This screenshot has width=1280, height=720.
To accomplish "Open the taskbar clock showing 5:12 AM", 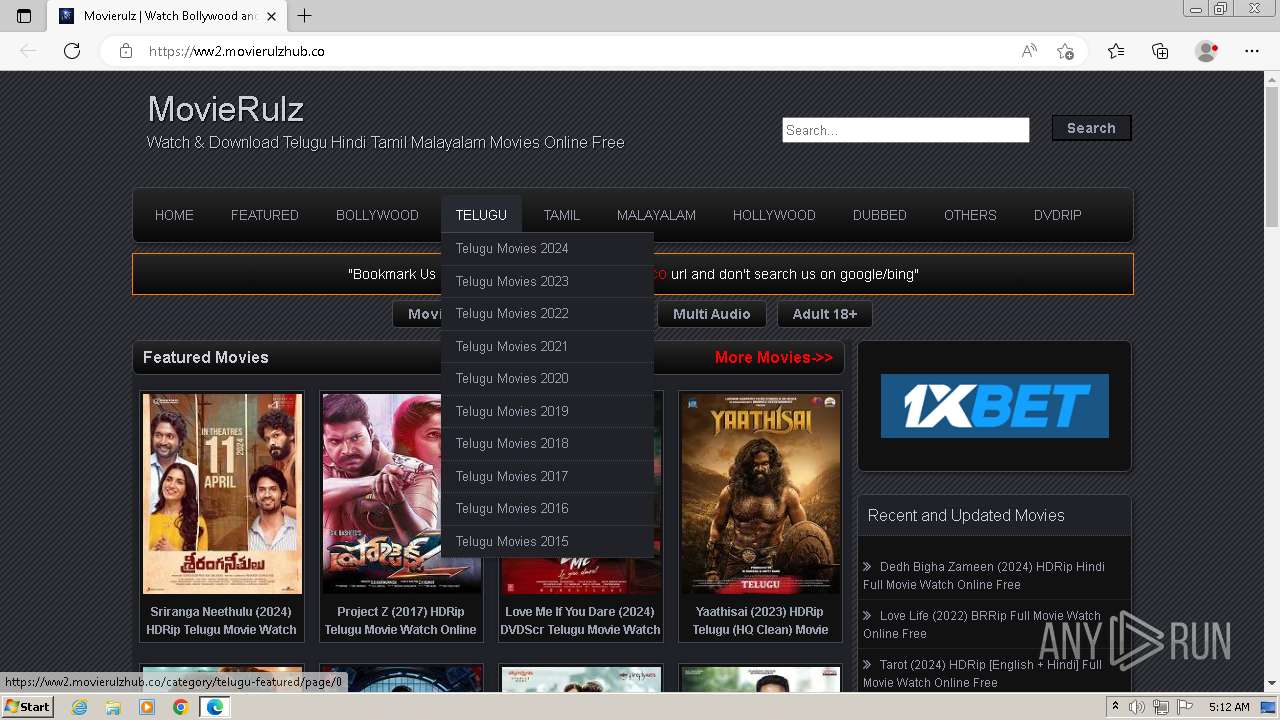I will pos(1229,707).
